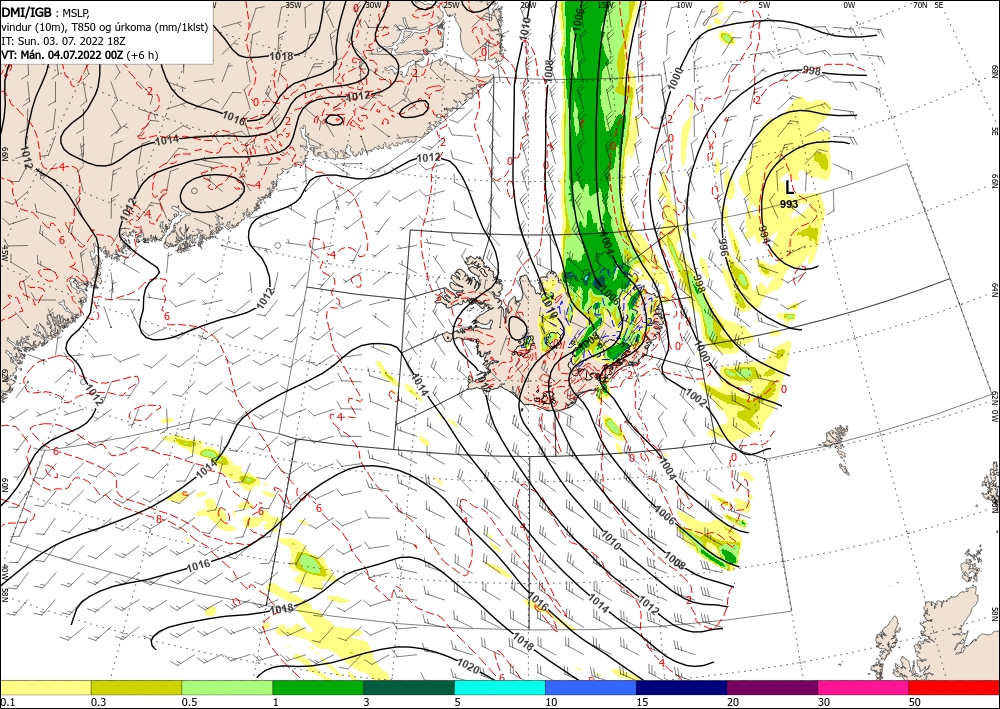Click the '30W' longitude label
1000x709 pixels.
[x=373, y=5]
